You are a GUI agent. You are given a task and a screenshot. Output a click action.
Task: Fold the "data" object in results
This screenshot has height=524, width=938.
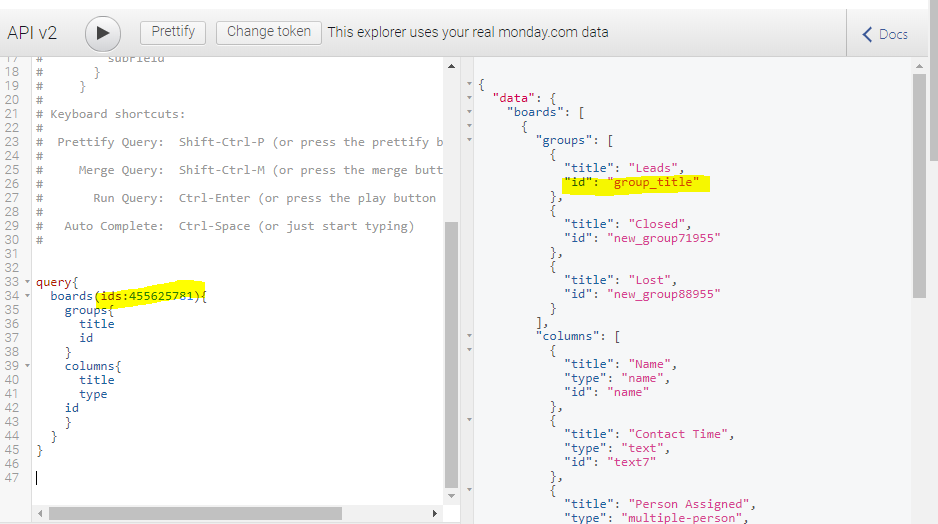tap(470, 98)
